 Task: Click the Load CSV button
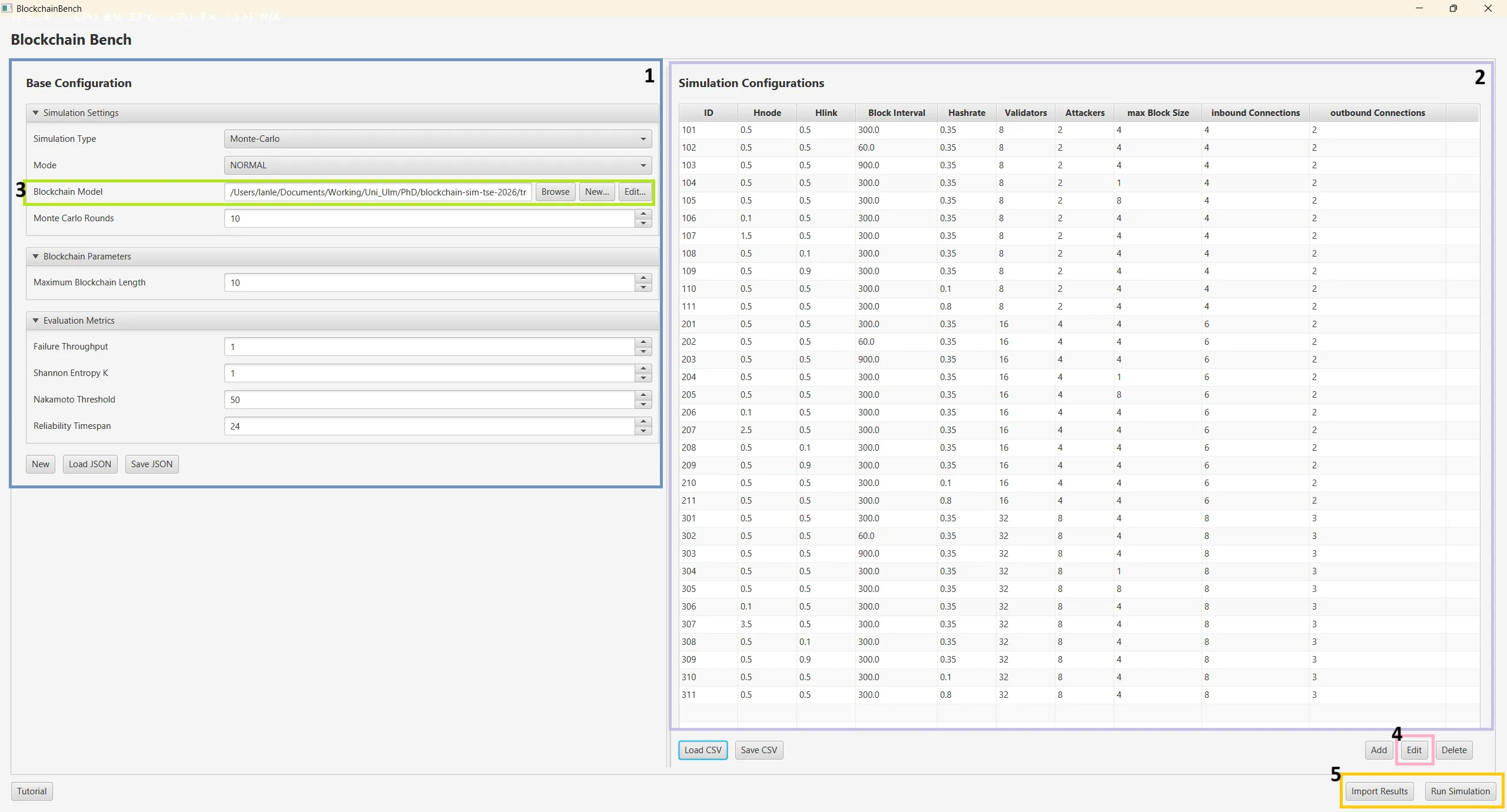pos(703,750)
